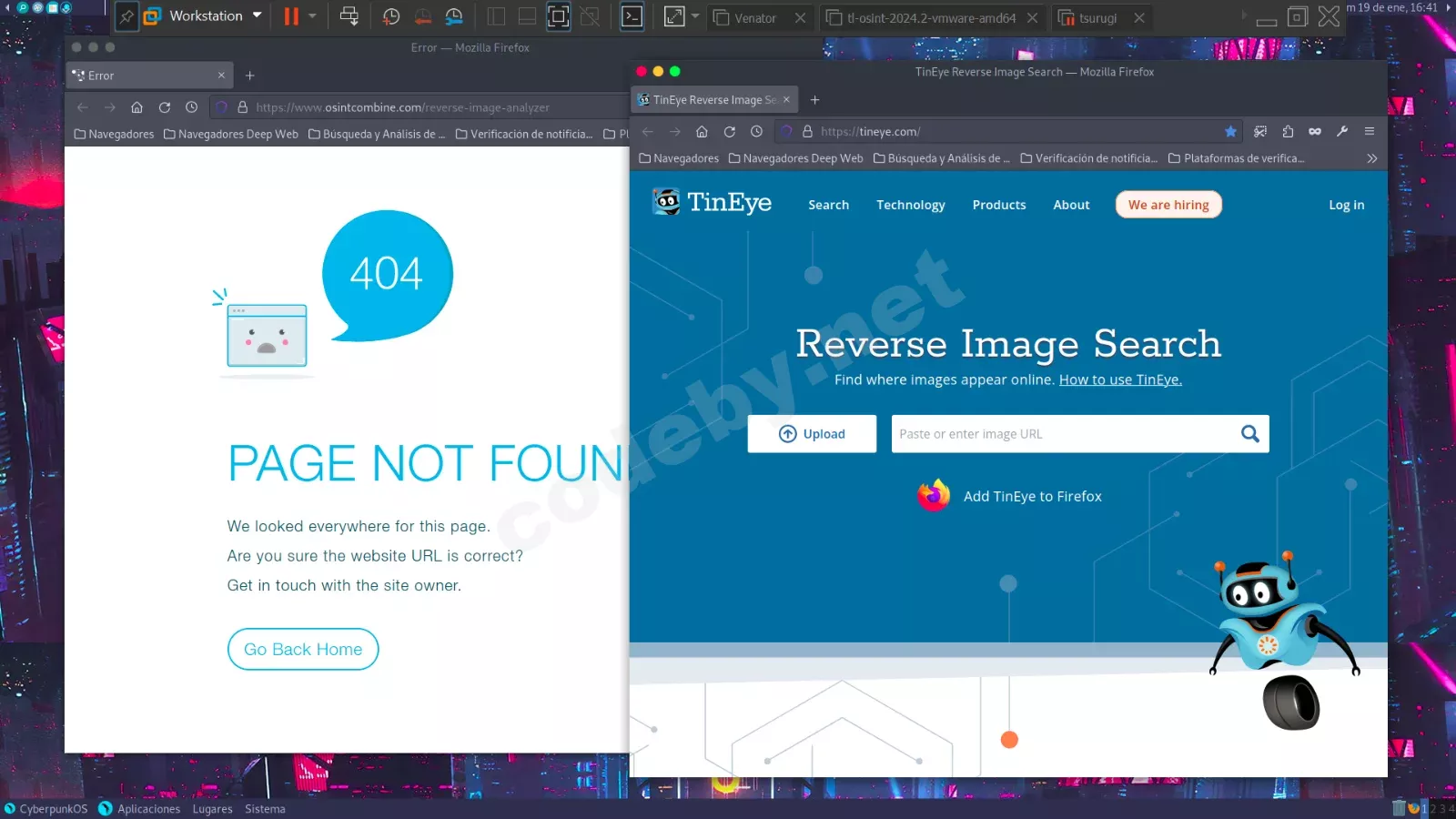This screenshot has height=819, width=1456.
Task: Open a new tab in the Error Firefox window
Action: click(x=250, y=76)
